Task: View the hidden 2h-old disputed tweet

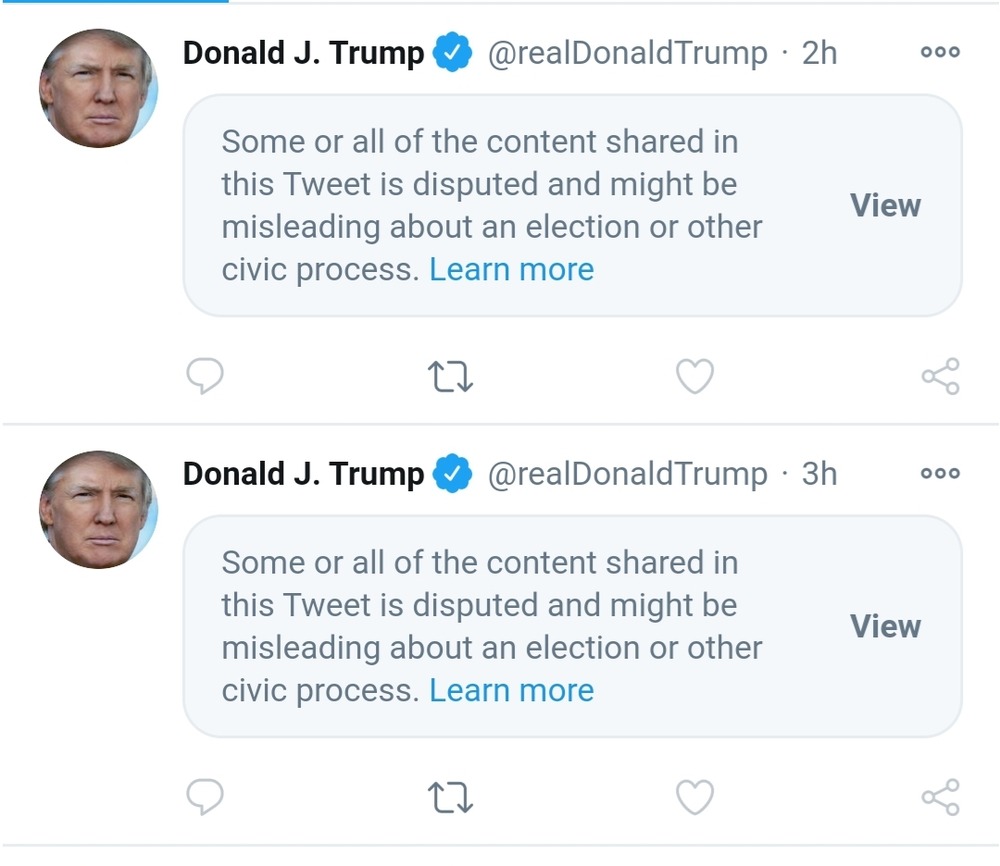Action: click(x=885, y=205)
